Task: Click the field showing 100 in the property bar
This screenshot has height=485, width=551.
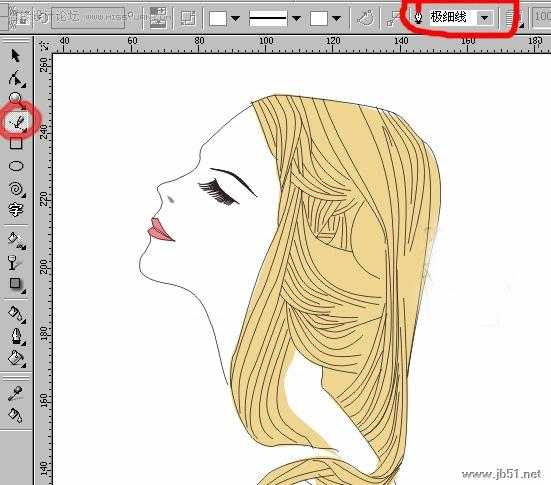Action: [542, 18]
